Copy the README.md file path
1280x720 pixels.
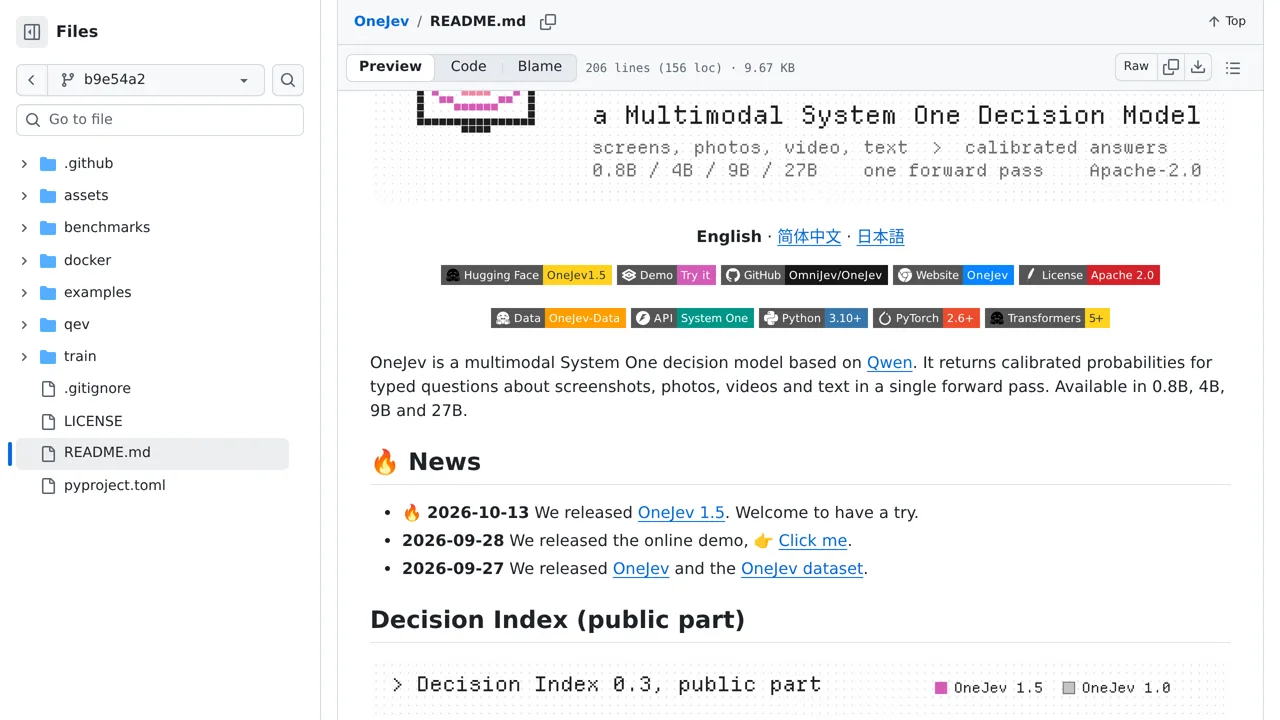548,22
